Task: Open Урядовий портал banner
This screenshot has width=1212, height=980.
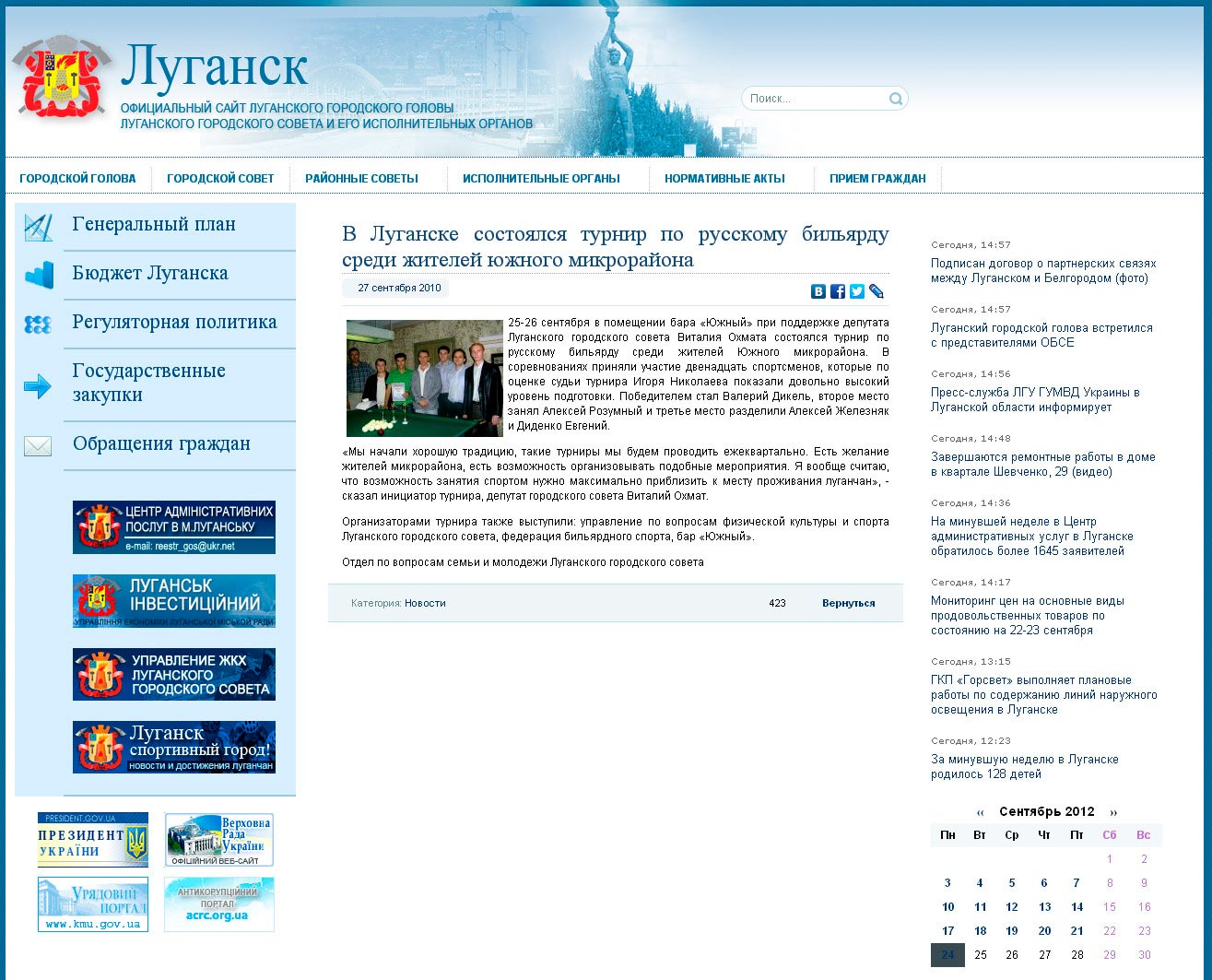Action: (x=93, y=904)
